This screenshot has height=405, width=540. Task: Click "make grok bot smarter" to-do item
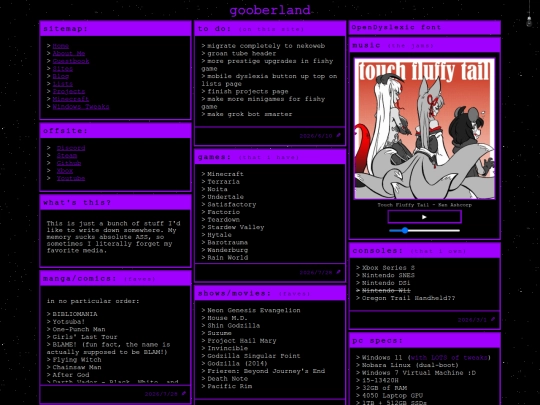249,114
